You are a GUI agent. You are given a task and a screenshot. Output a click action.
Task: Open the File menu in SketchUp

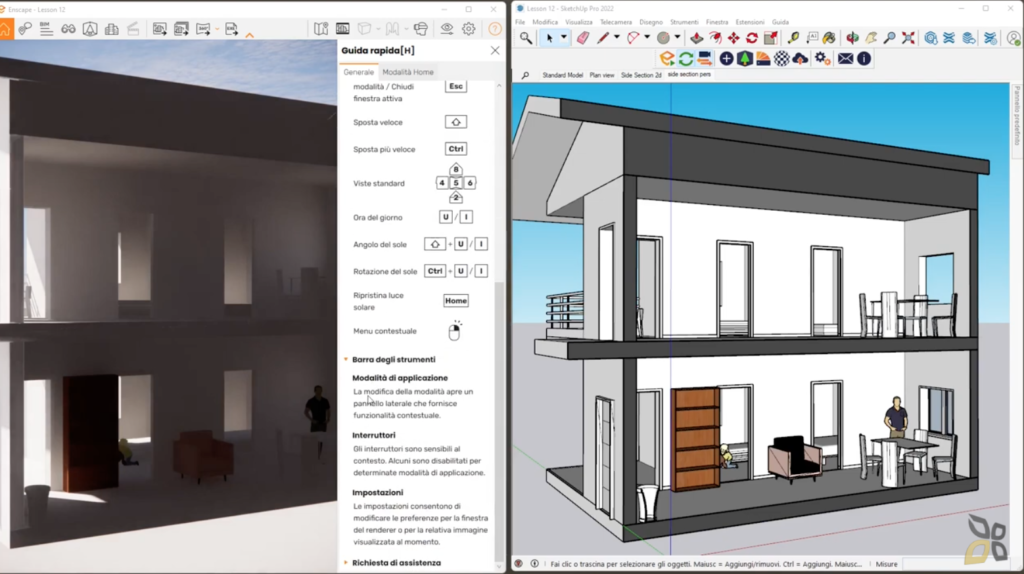pos(520,22)
